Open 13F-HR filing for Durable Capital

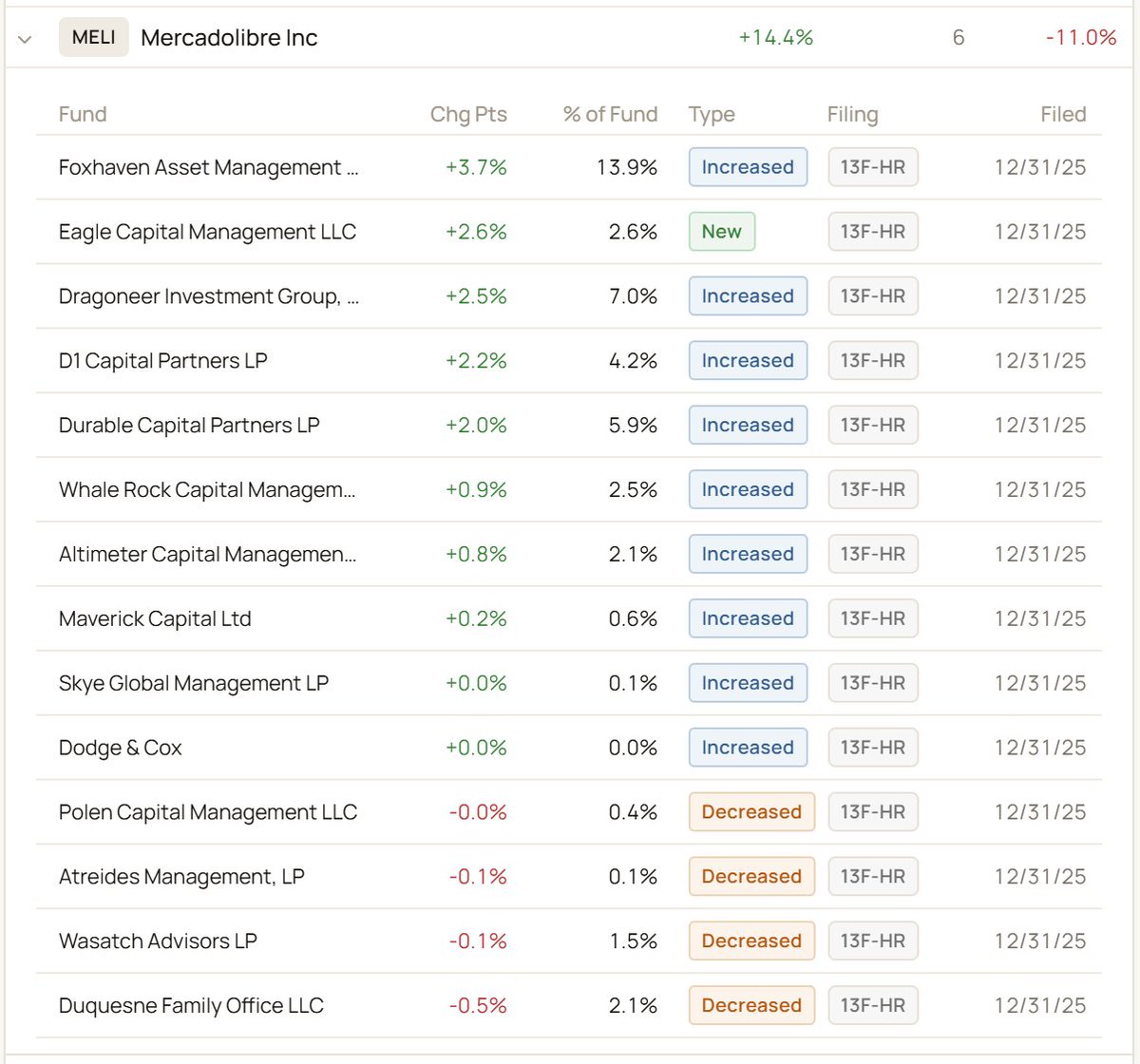point(873,426)
